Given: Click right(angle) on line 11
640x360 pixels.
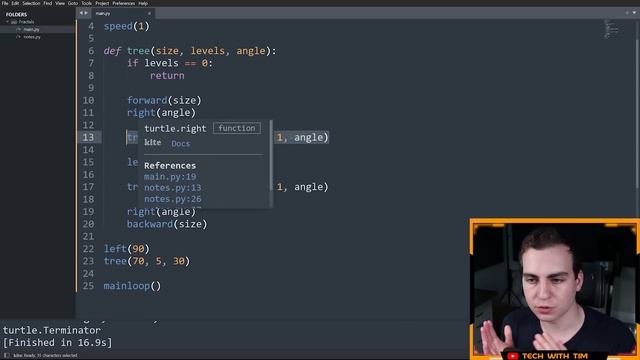Looking at the screenshot, I should [x=161, y=113].
